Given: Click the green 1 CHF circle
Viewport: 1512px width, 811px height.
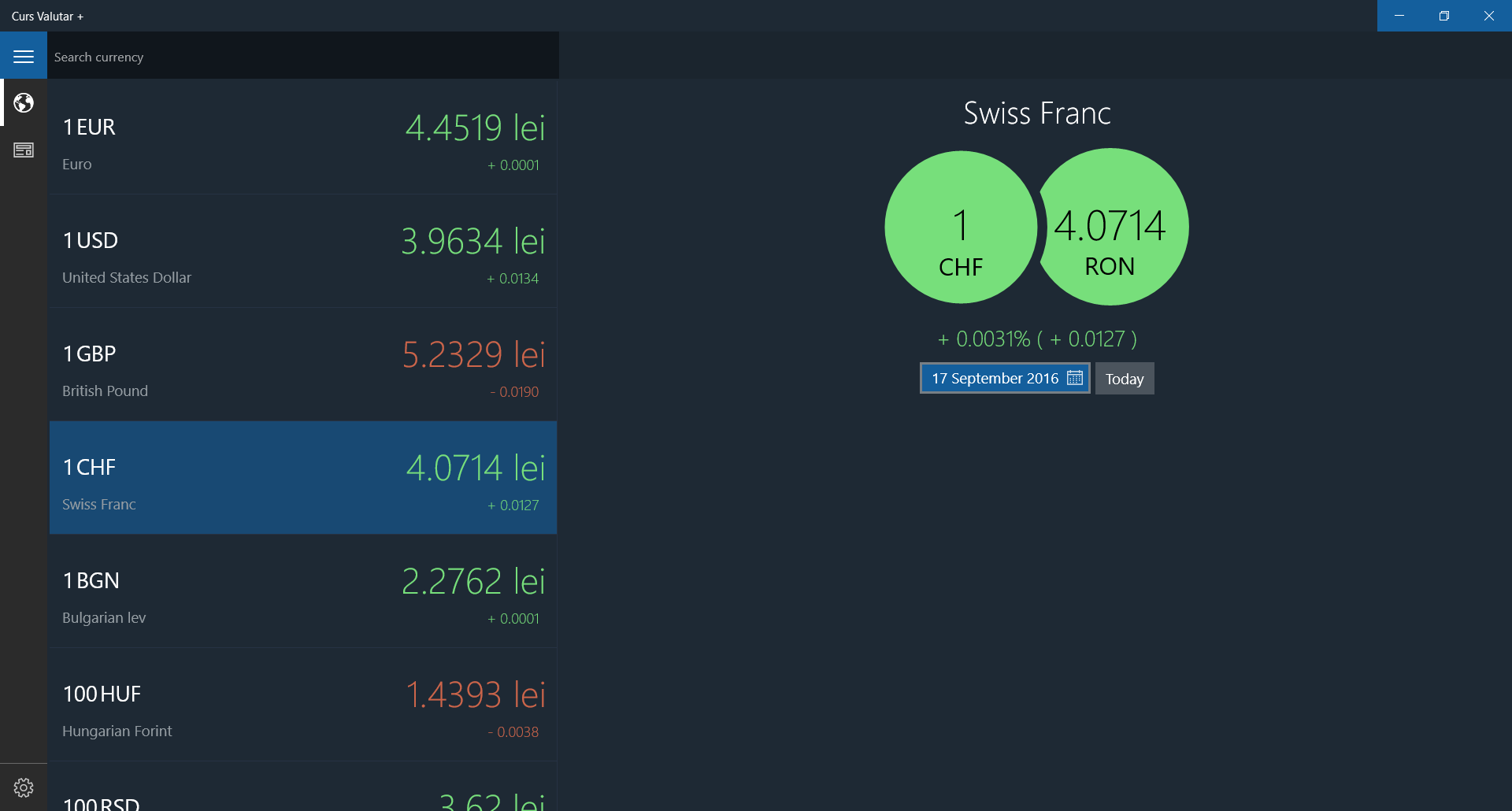Looking at the screenshot, I should coord(961,227).
